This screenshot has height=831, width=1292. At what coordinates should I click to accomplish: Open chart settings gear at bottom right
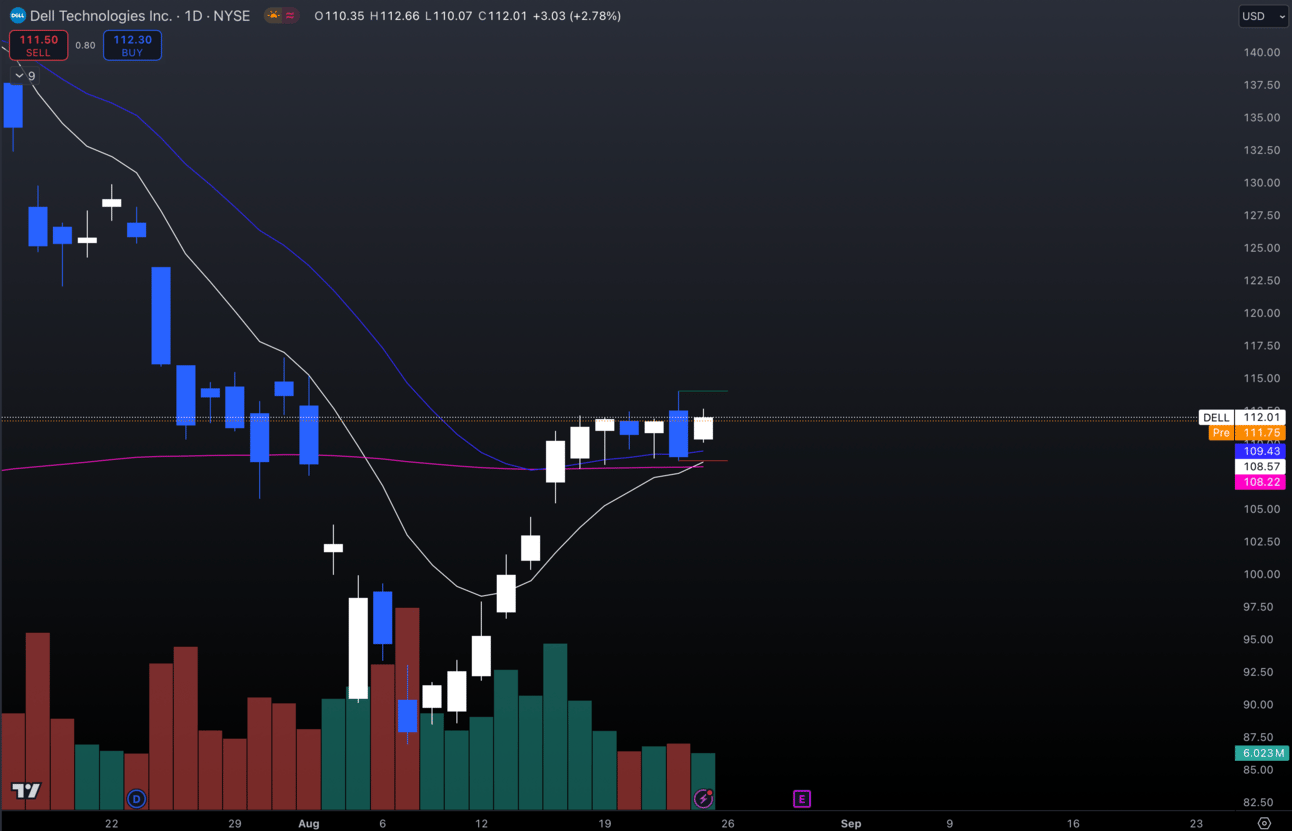(x=1264, y=823)
